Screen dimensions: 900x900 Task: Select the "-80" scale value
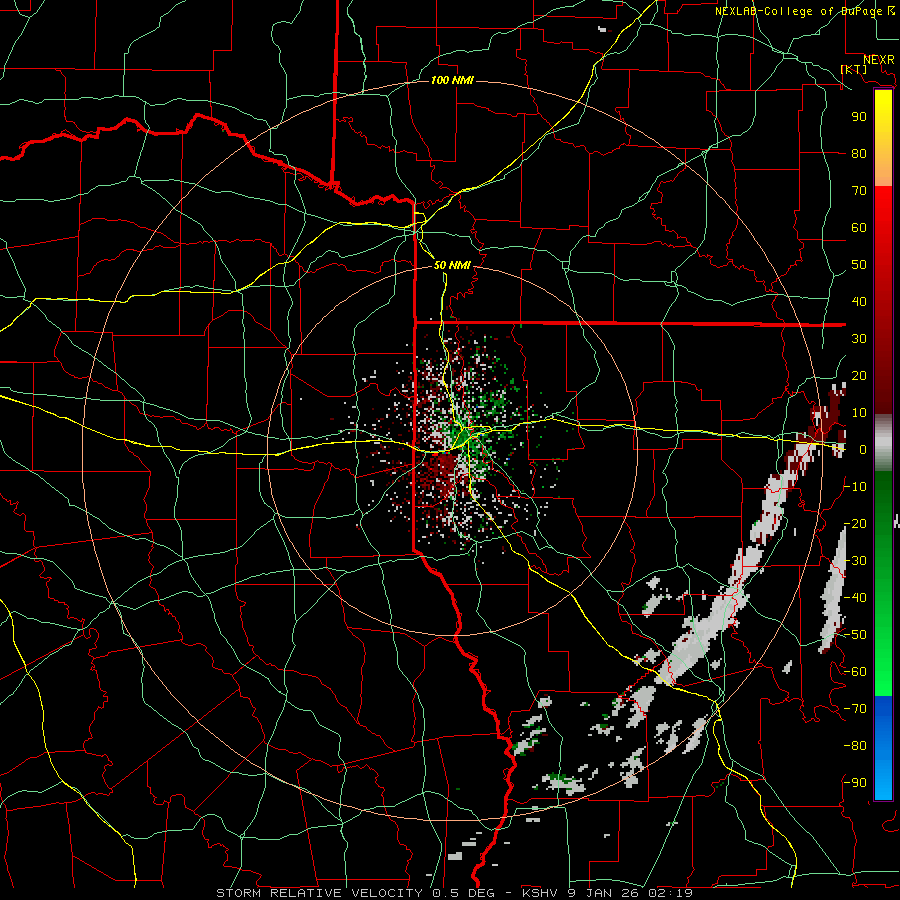point(857,746)
